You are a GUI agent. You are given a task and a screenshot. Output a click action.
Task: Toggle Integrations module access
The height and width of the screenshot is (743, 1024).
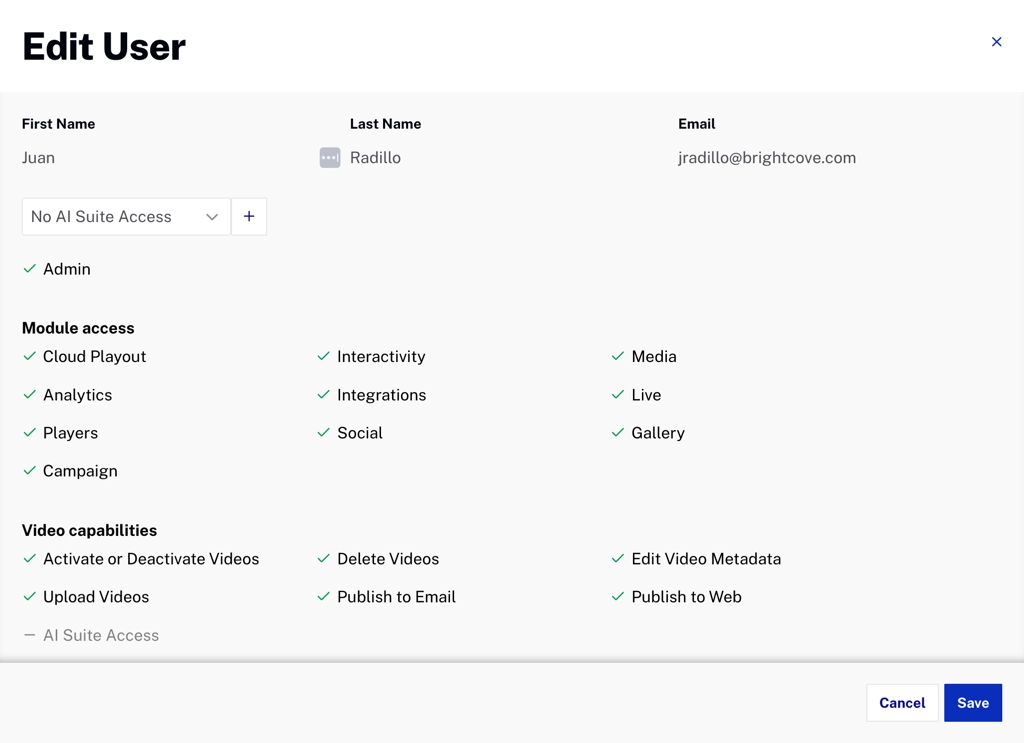pyautogui.click(x=324, y=395)
